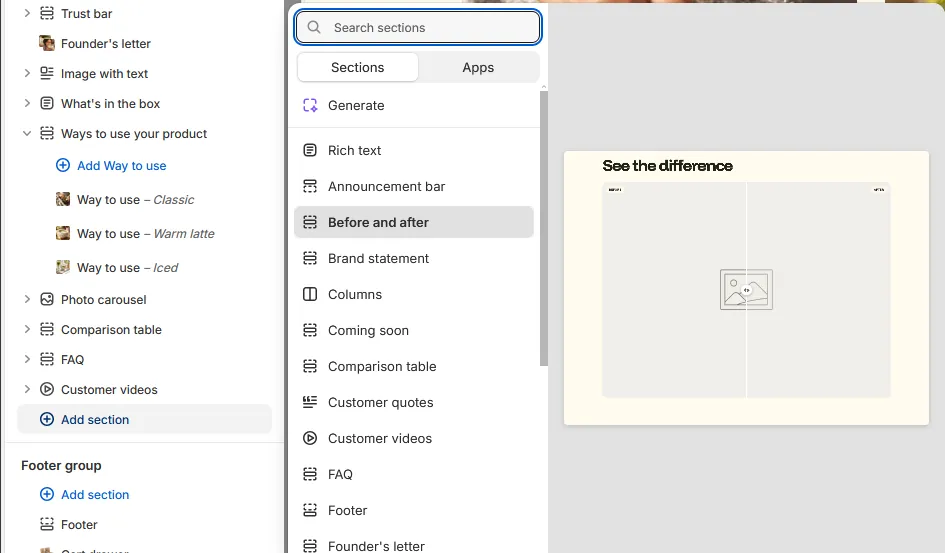Click the What's in the box icon
The height and width of the screenshot is (553, 945).
[x=46, y=104]
